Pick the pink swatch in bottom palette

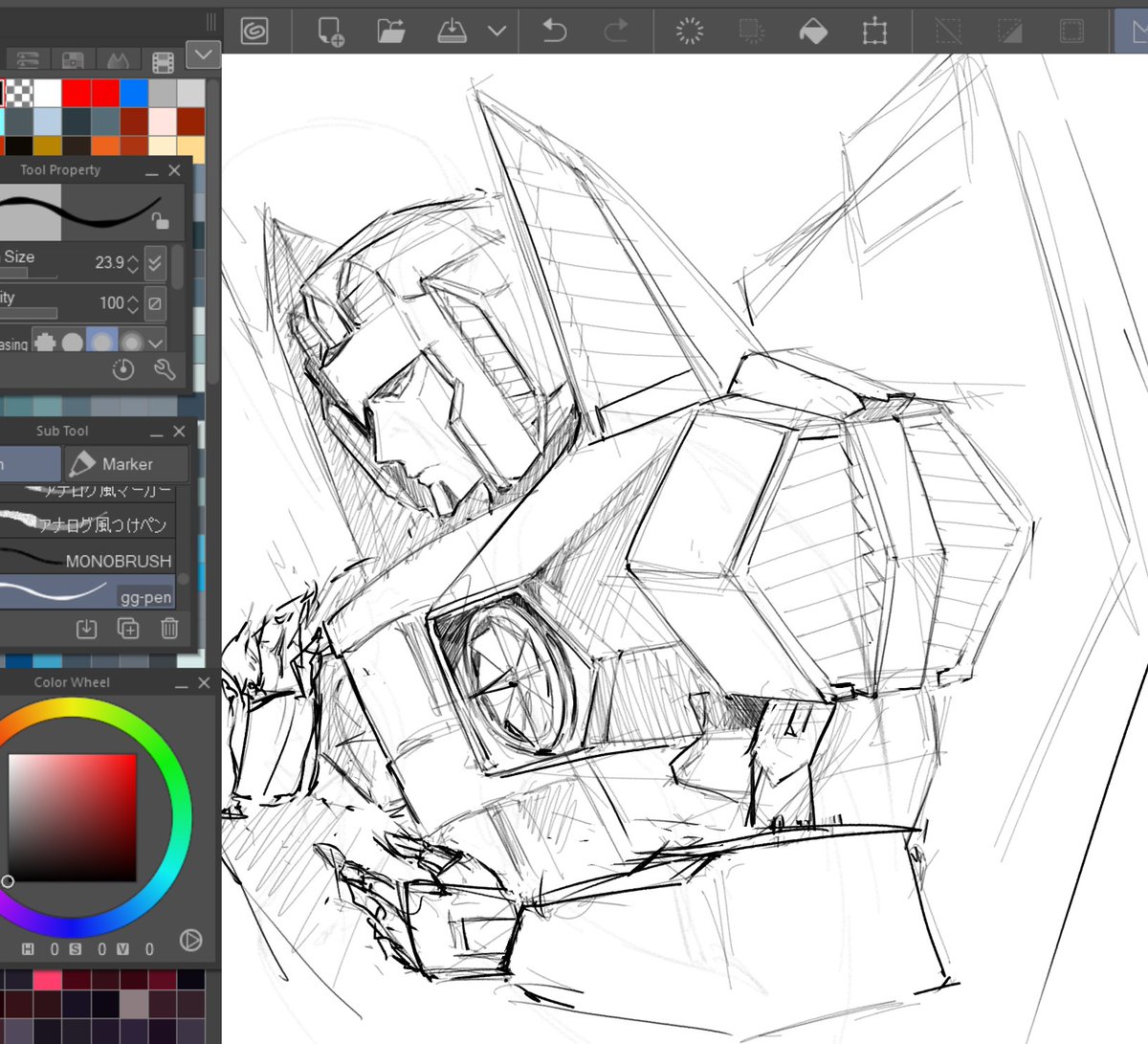click(48, 980)
